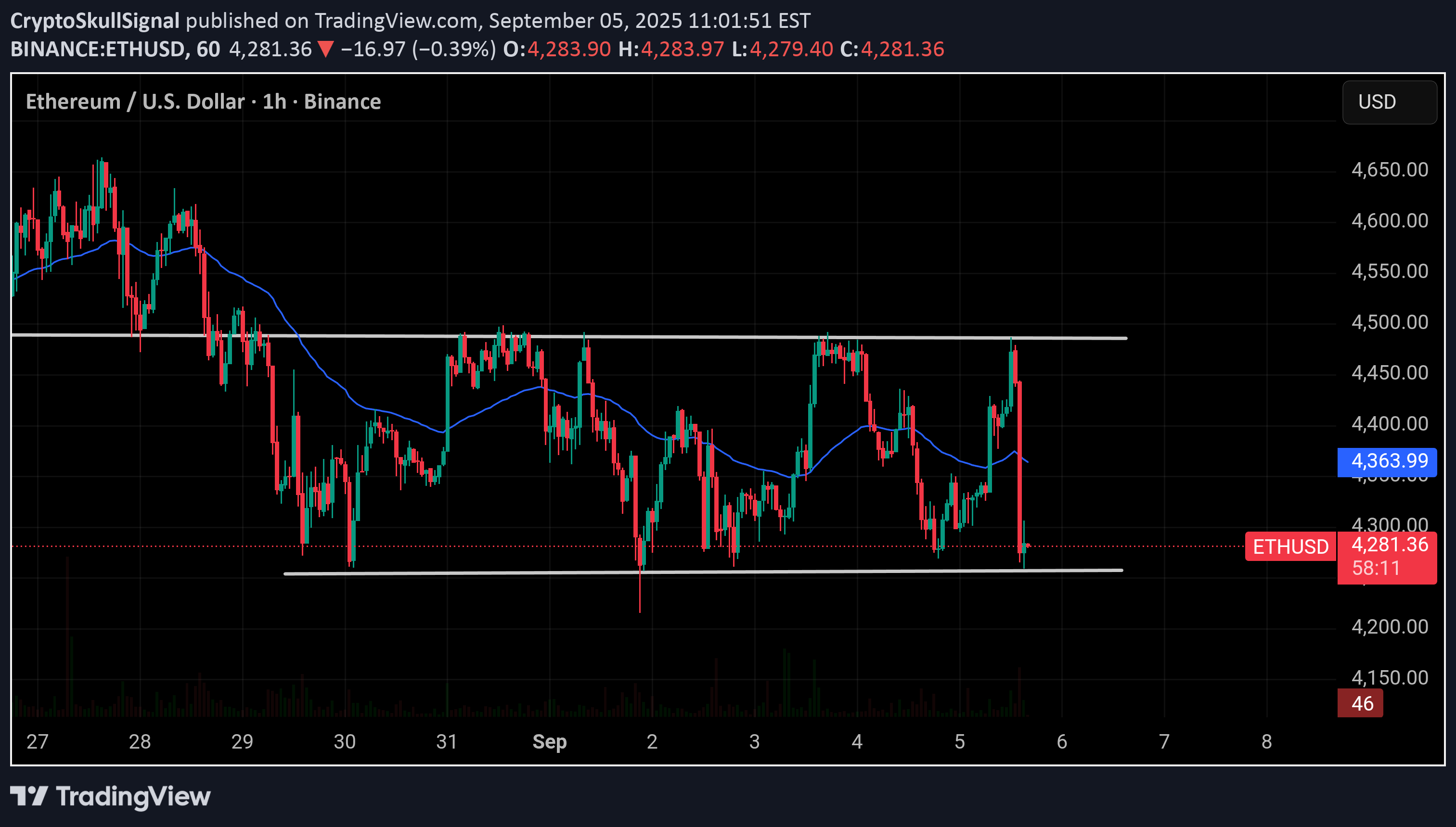1456x827 pixels.
Task: Click the 4,650.00 price axis label
Action: [x=1390, y=170]
